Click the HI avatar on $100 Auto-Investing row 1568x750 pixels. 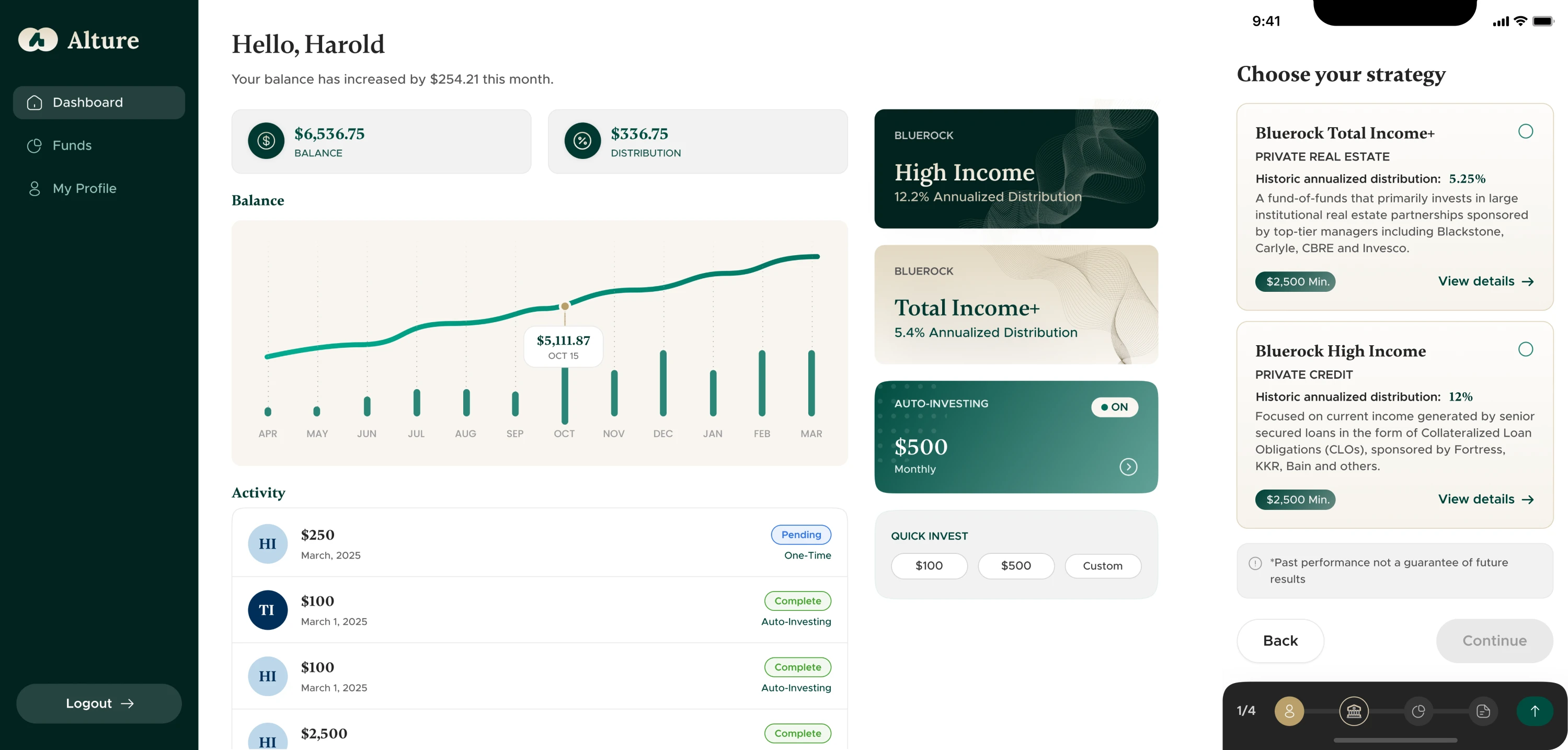pos(267,676)
